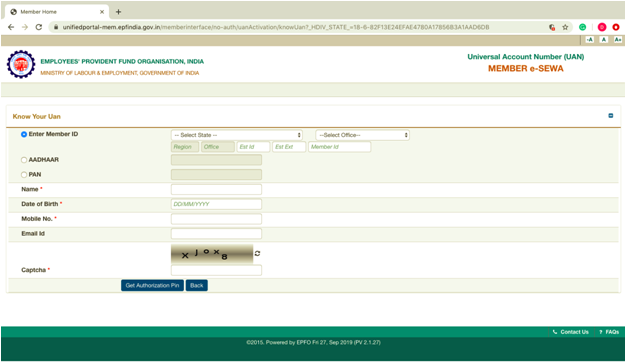
Task: Click the Know Your Uan heading text
Action: pos(37,116)
